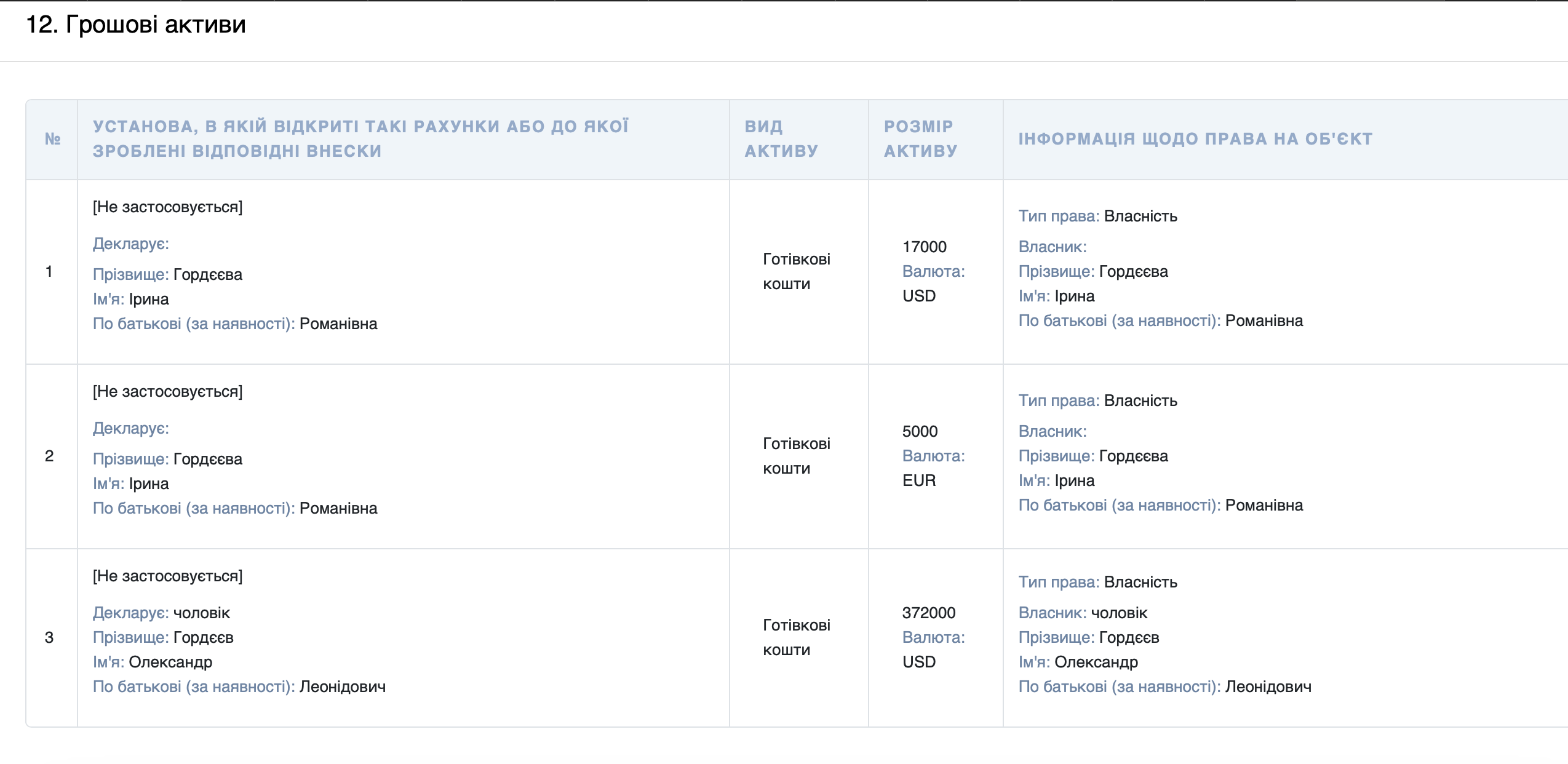Screen dimensions: 1568x764
Task: Click the section heading "12. Грошові активи"
Action: (136, 25)
